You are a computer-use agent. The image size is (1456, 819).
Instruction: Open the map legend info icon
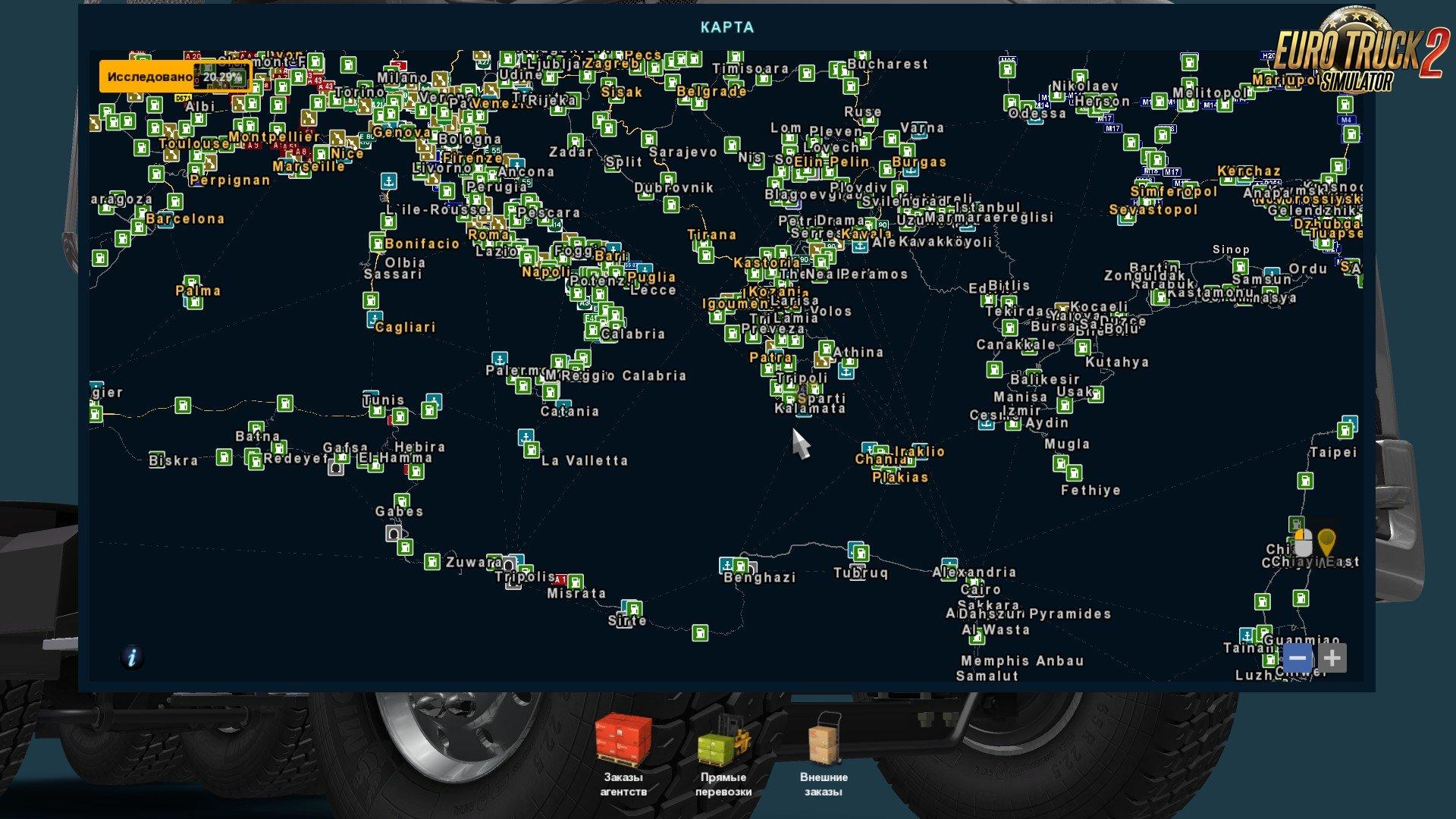[132, 657]
